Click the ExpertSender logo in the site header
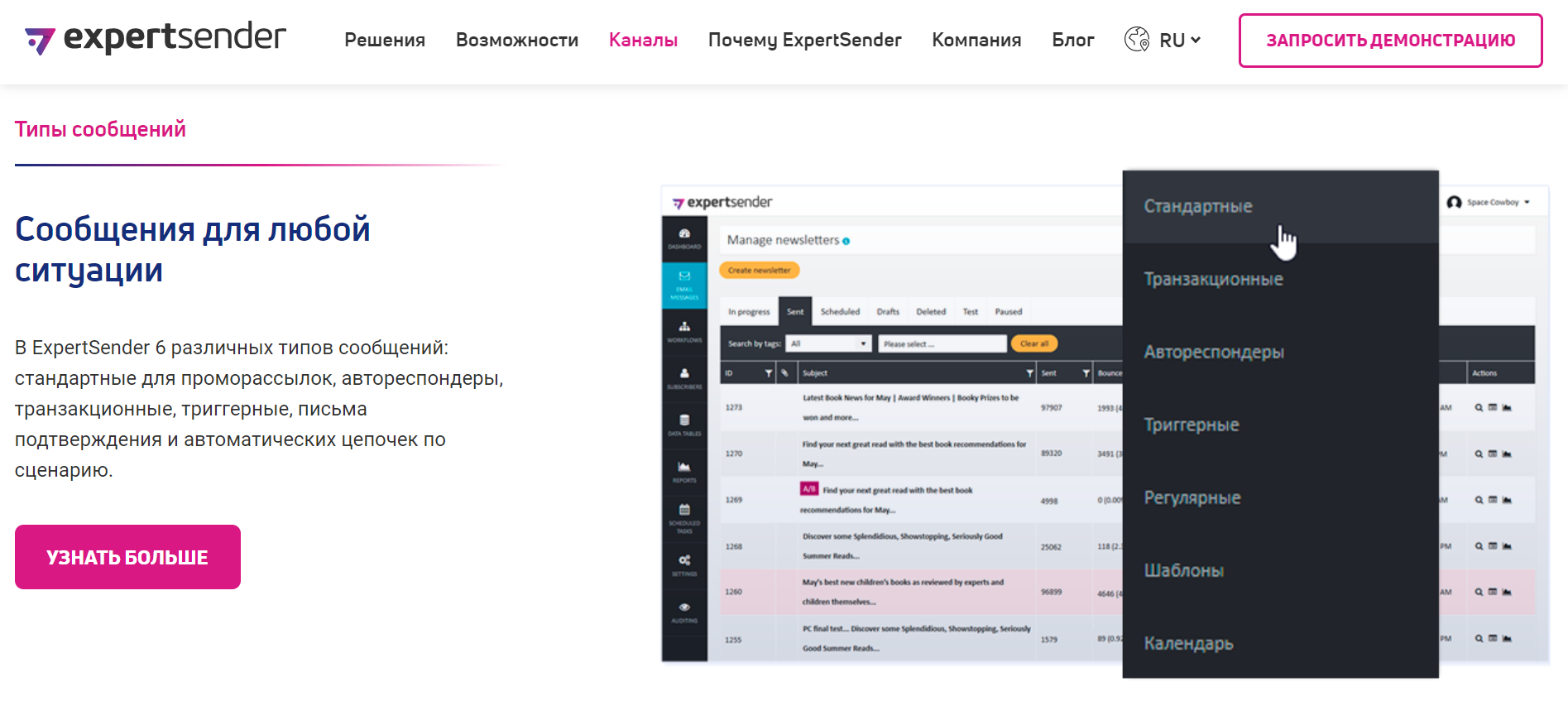The height and width of the screenshot is (701, 1568). pyautogui.click(x=155, y=39)
